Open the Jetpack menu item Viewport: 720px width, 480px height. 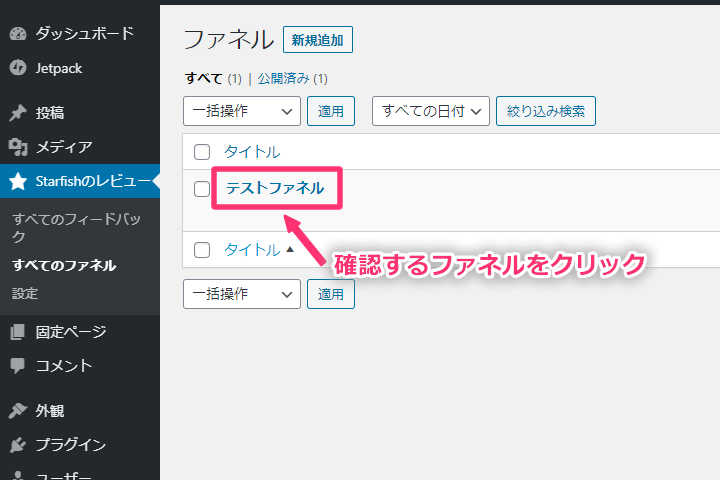(x=80, y=68)
